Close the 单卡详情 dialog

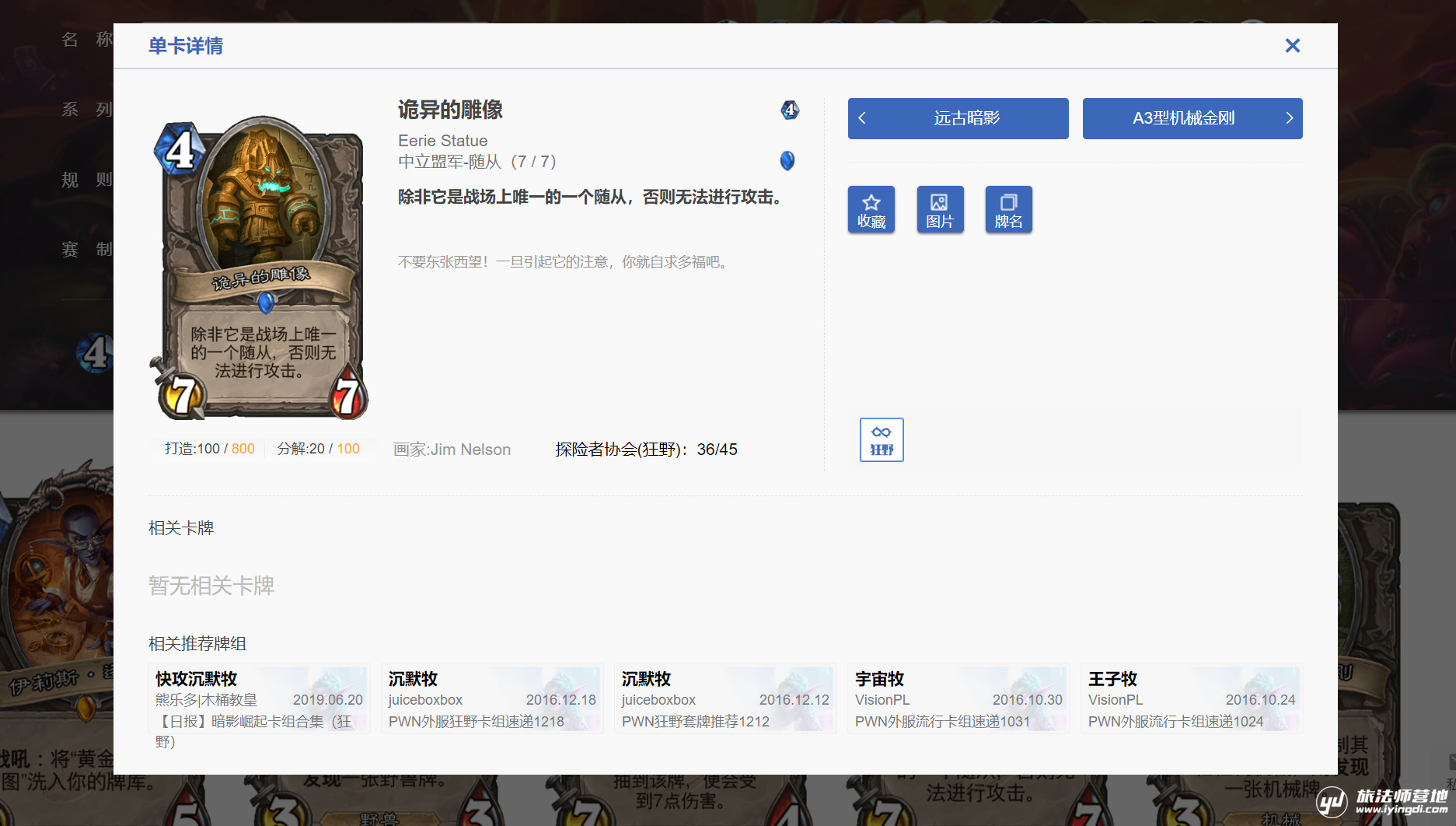pyautogui.click(x=1292, y=46)
